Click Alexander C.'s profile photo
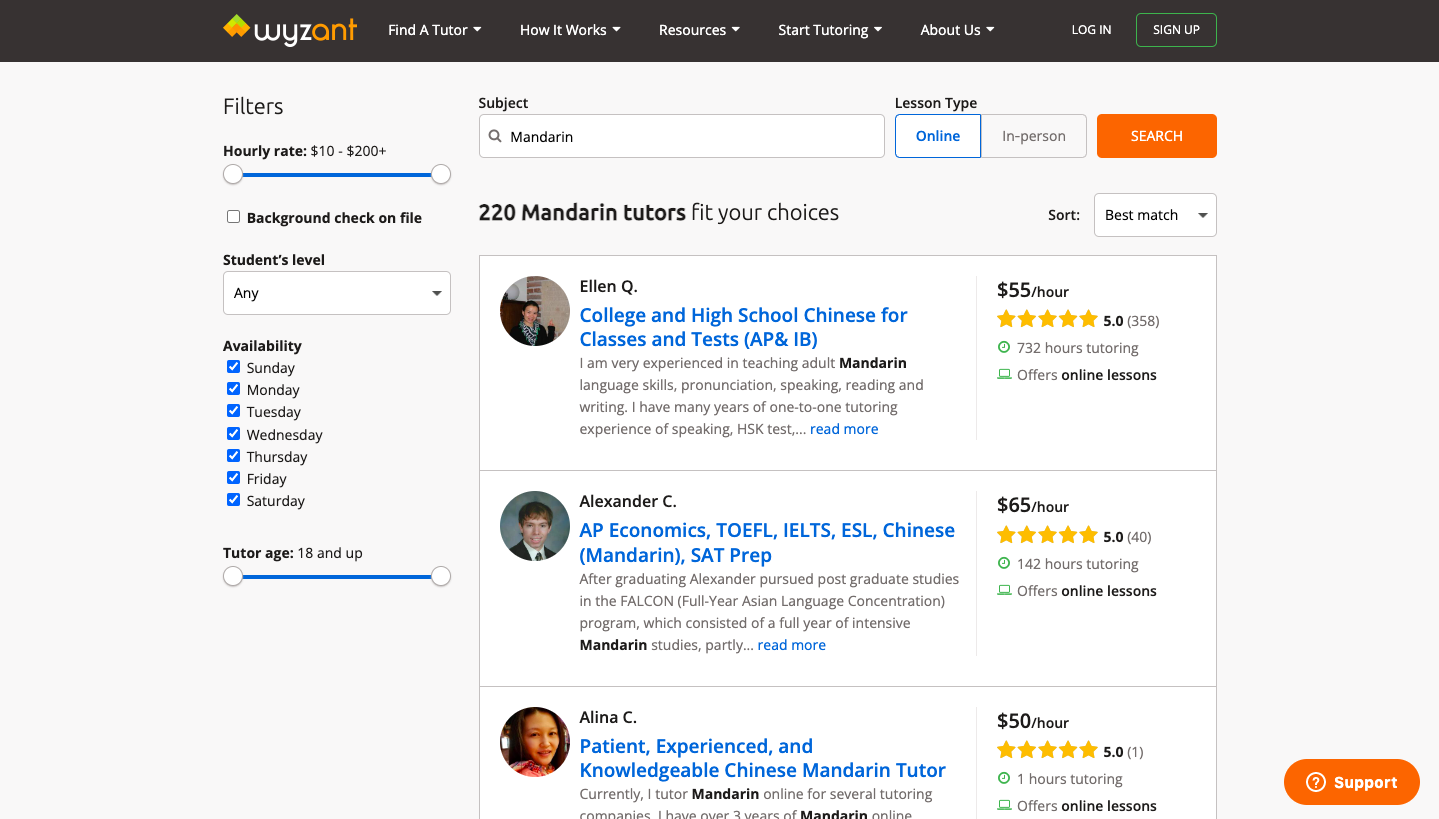Viewport: 1439px width, 819px height. click(x=535, y=526)
